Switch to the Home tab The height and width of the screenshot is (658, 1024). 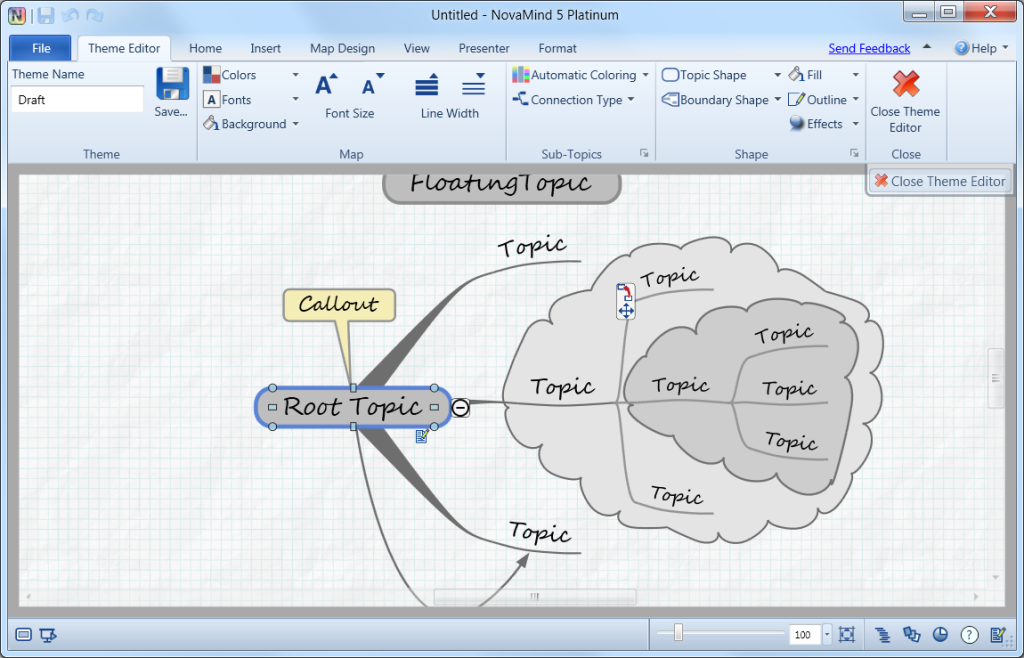(x=205, y=48)
